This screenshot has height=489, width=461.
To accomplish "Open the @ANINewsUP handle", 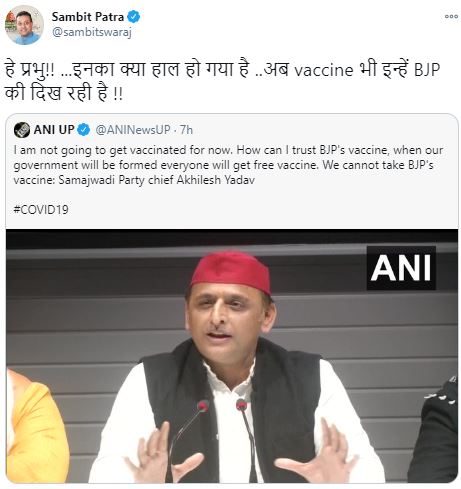I will tap(133, 130).
